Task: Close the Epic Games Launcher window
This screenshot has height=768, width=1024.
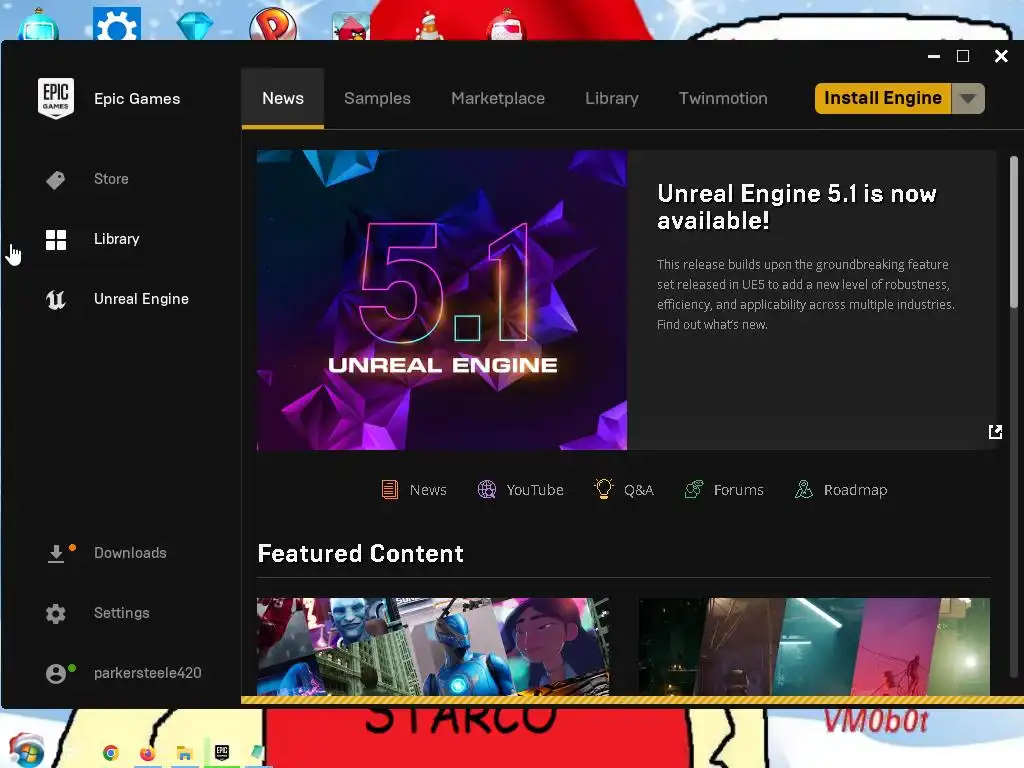Action: click(x=1001, y=56)
